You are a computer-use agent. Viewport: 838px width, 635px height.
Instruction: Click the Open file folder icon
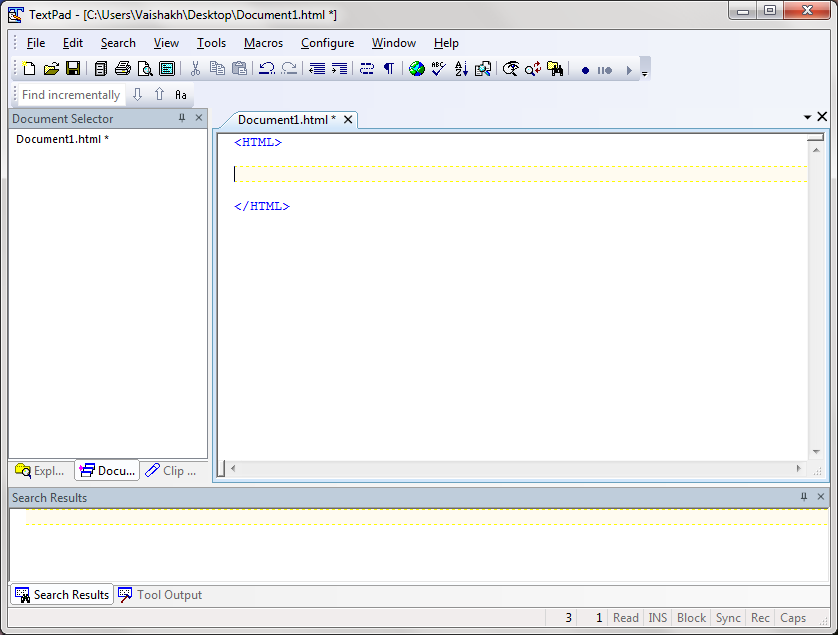[51, 69]
